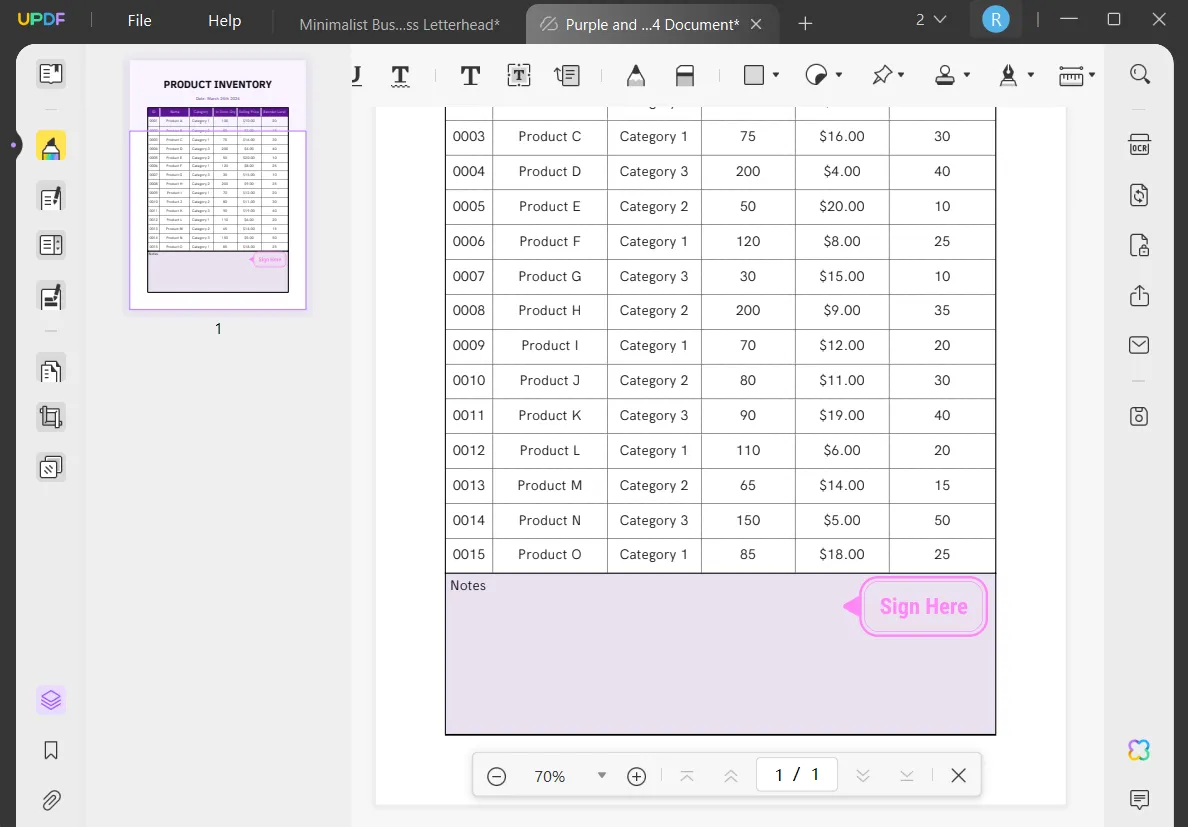
Task: Select the Rectangle shape tool
Action: pyautogui.click(x=754, y=75)
